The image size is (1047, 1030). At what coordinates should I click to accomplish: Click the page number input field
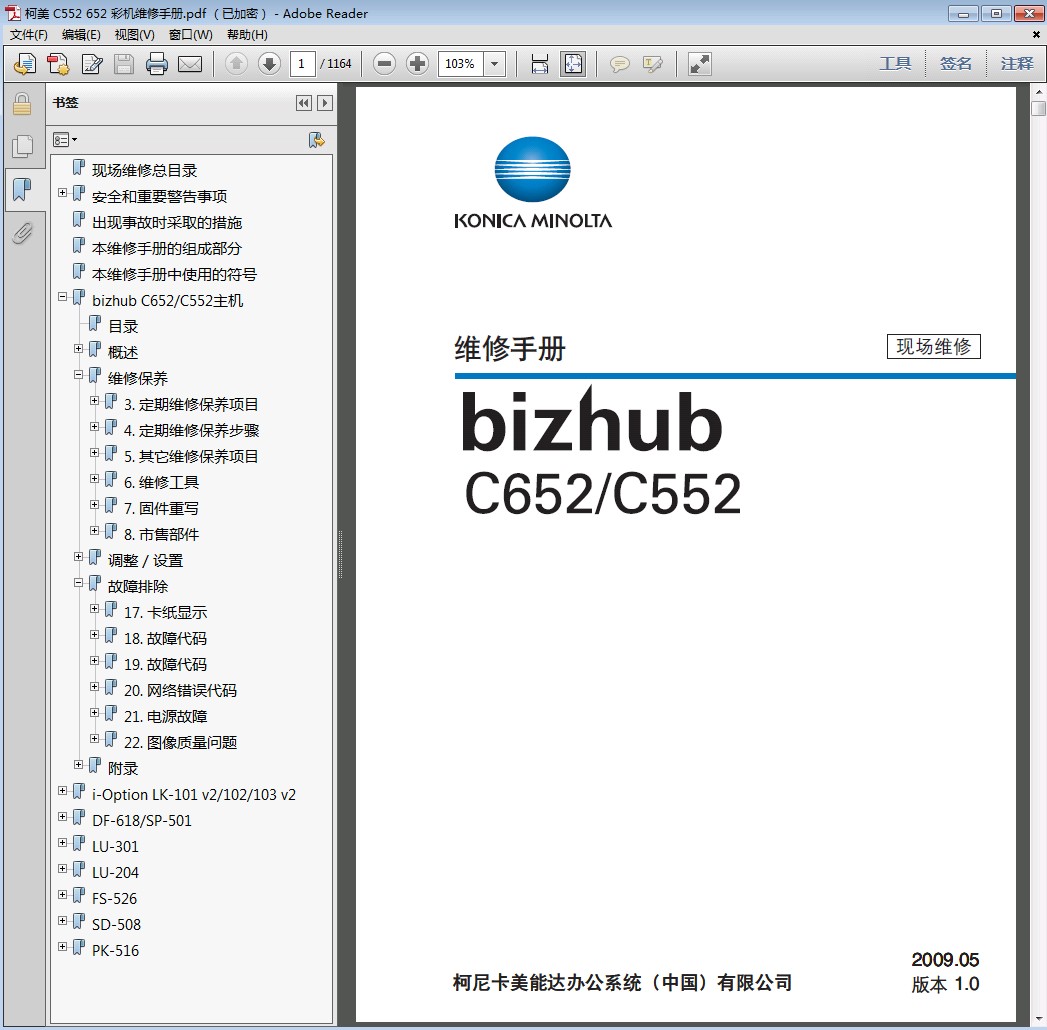click(303, 65)
